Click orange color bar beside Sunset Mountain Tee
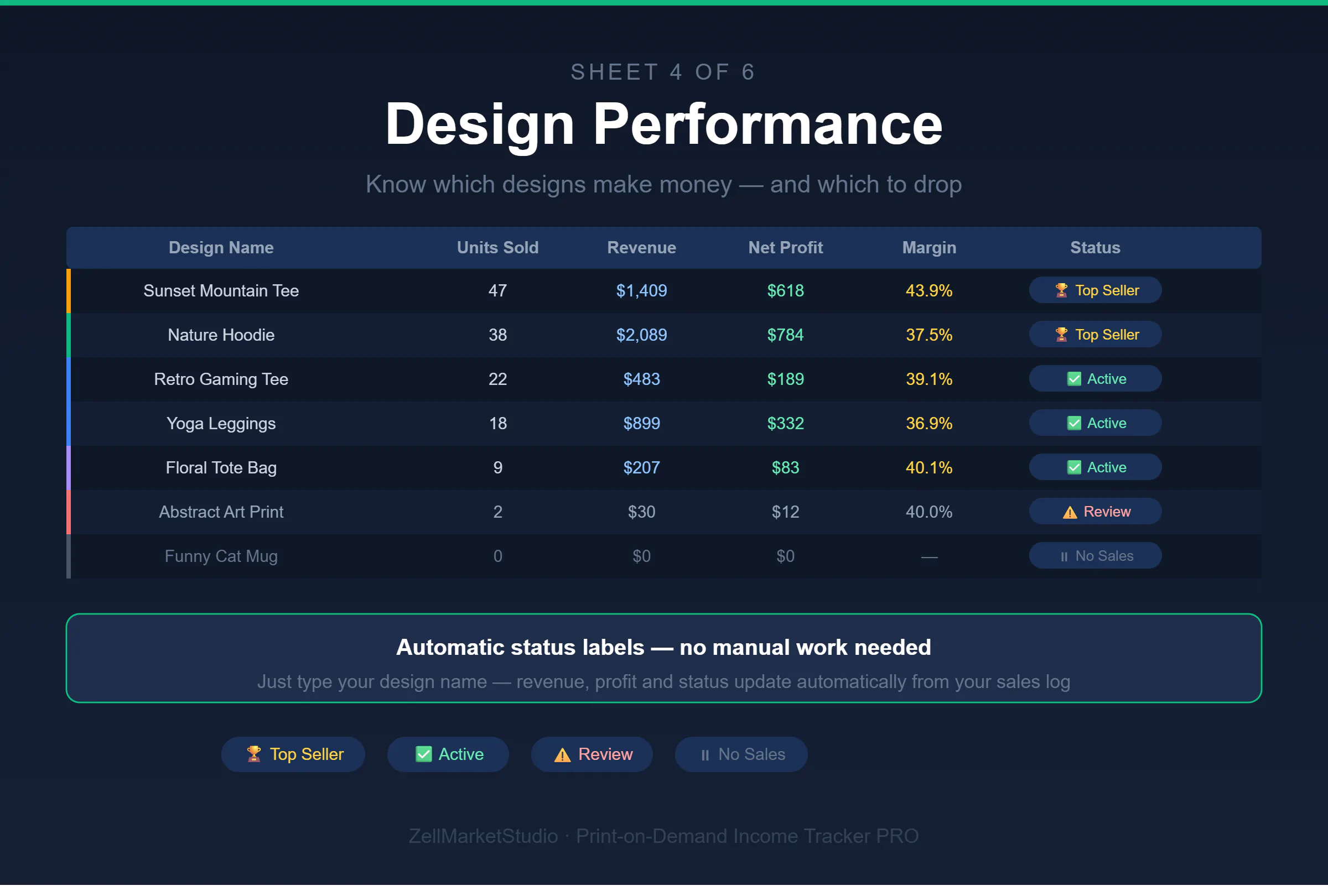This screenshot has height=896, width=1328. [69, 291]
